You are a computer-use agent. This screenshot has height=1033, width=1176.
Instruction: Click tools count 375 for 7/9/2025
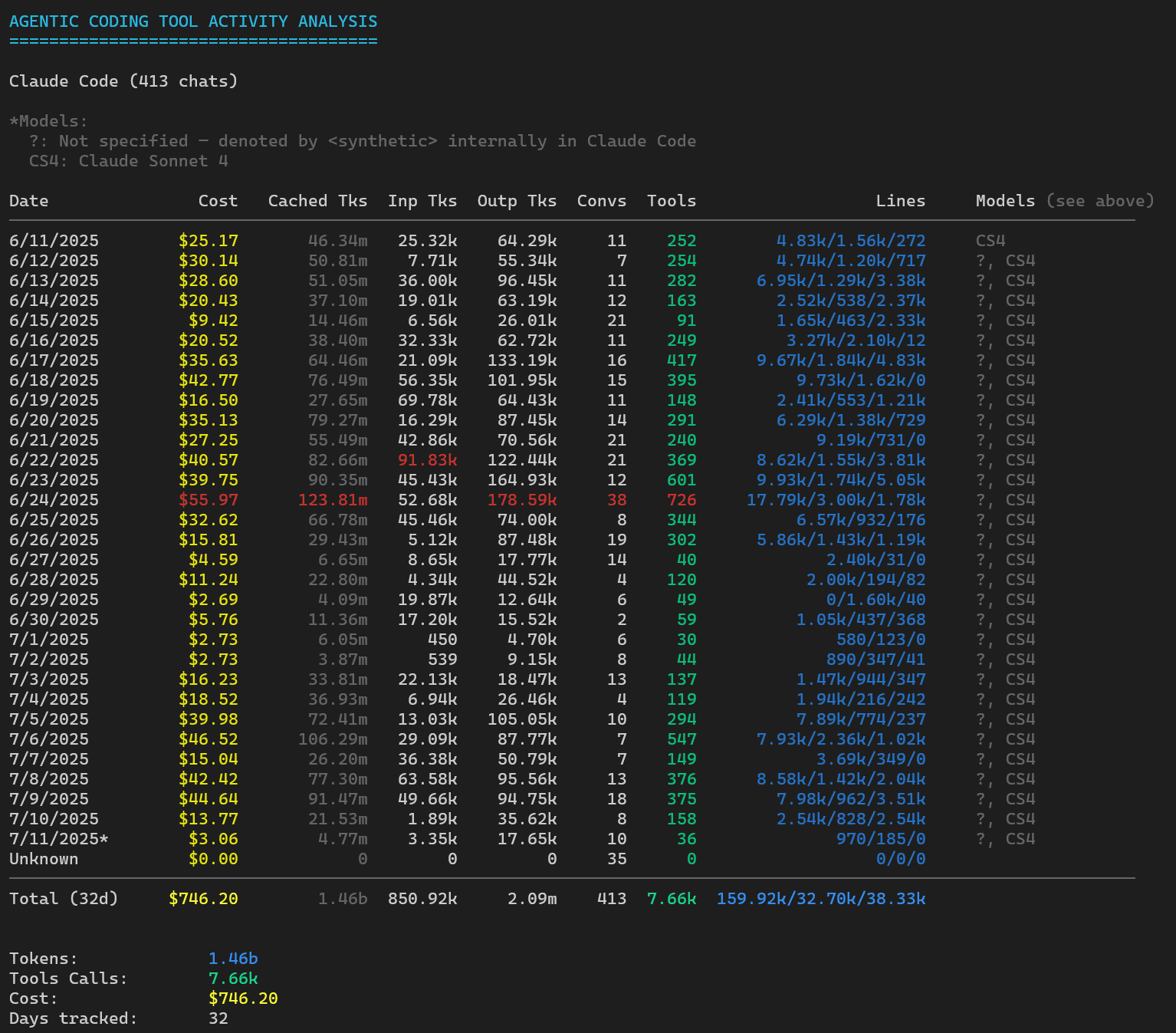pos(682,799)
